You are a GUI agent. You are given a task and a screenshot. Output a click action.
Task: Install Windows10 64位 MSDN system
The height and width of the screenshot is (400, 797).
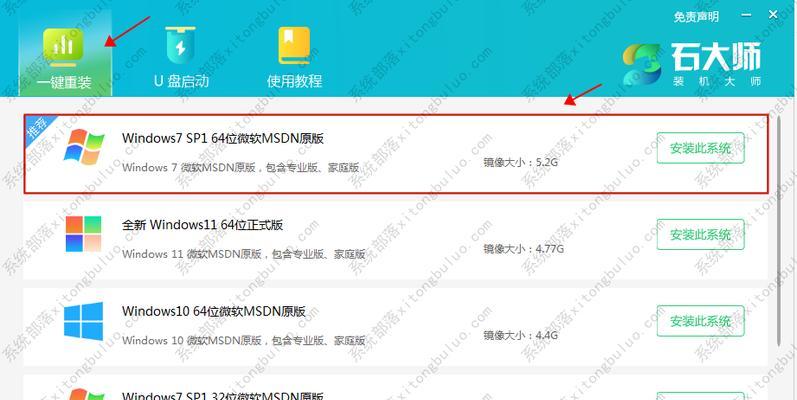coord(700,321)
